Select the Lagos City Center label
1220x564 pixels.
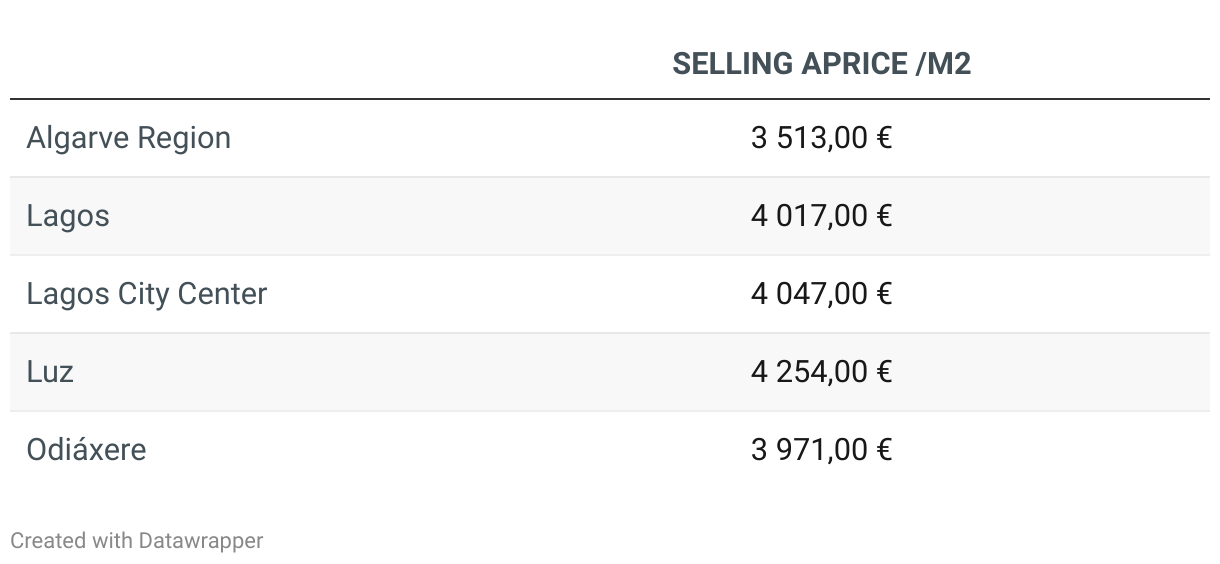[146, 294]
